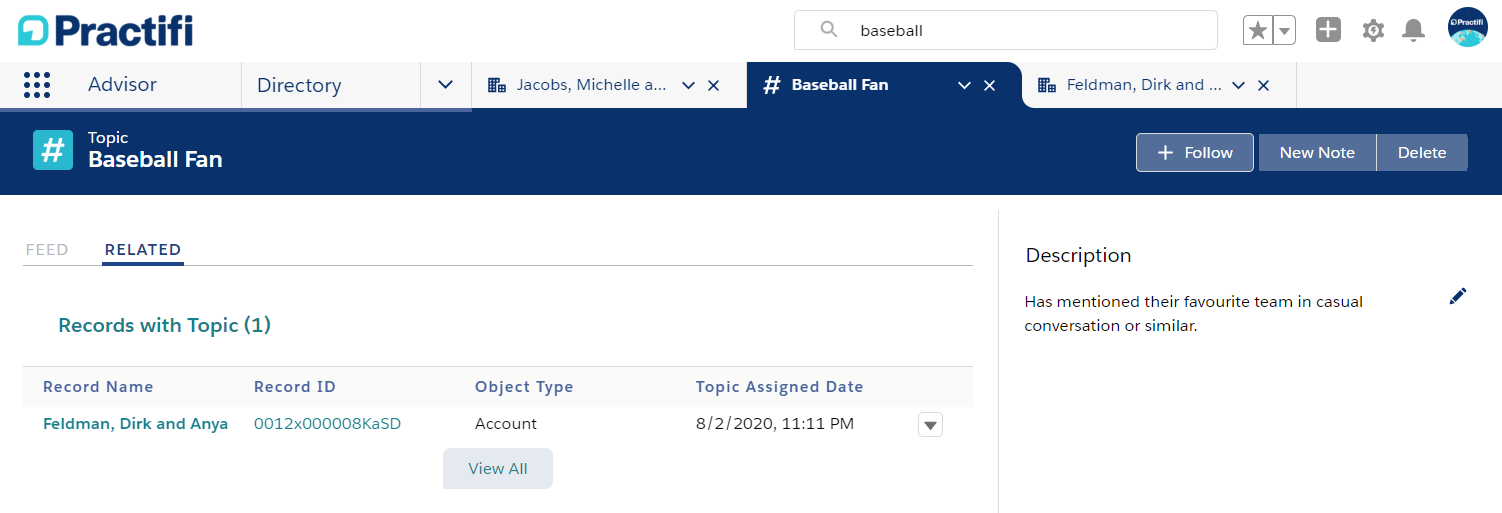Image resolution: width=1502 pixels, height=513 pixels.
Task: Open the user profile avatar
Action: point(1468,27)
